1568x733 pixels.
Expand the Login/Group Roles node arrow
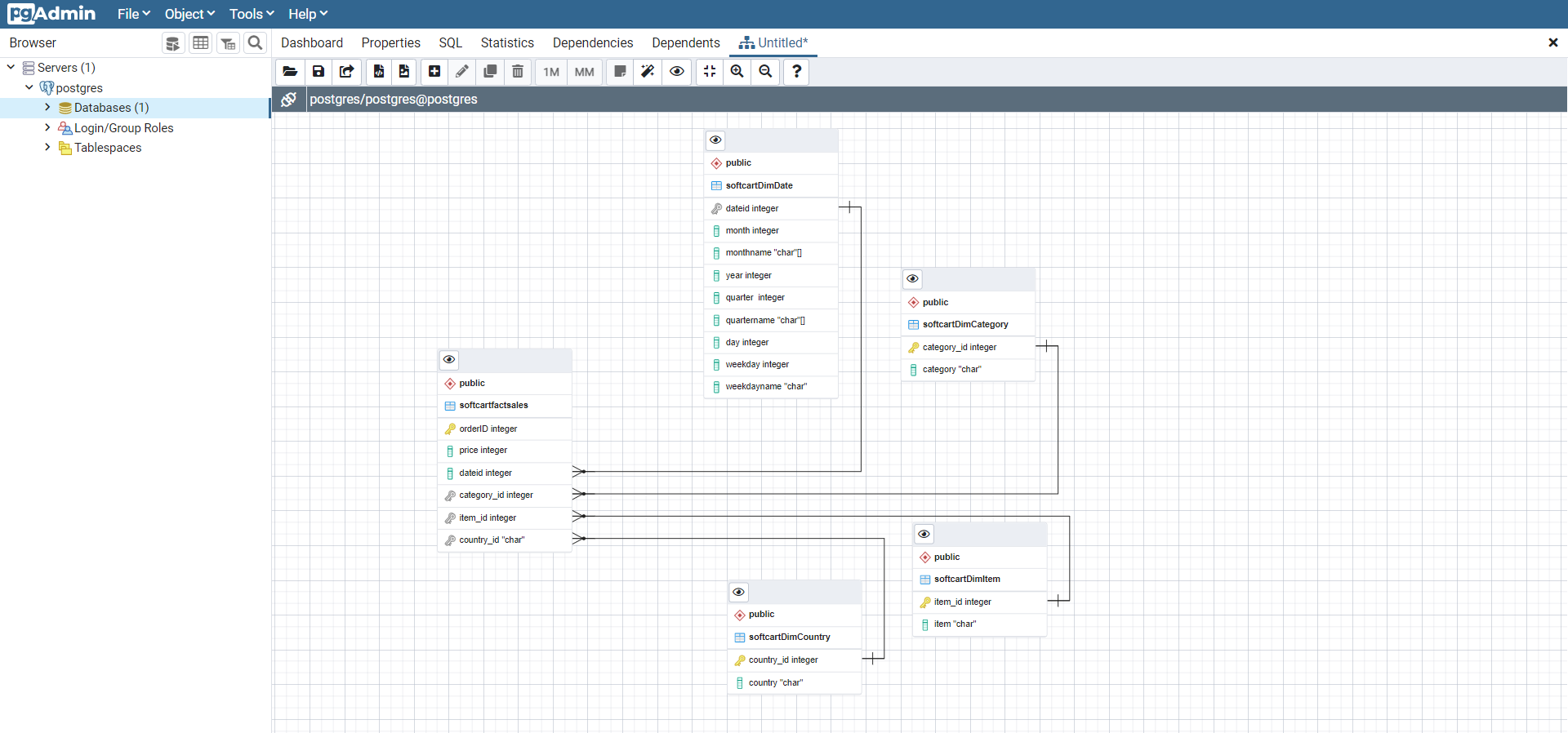pyautogui.click(x=47, y=127)
